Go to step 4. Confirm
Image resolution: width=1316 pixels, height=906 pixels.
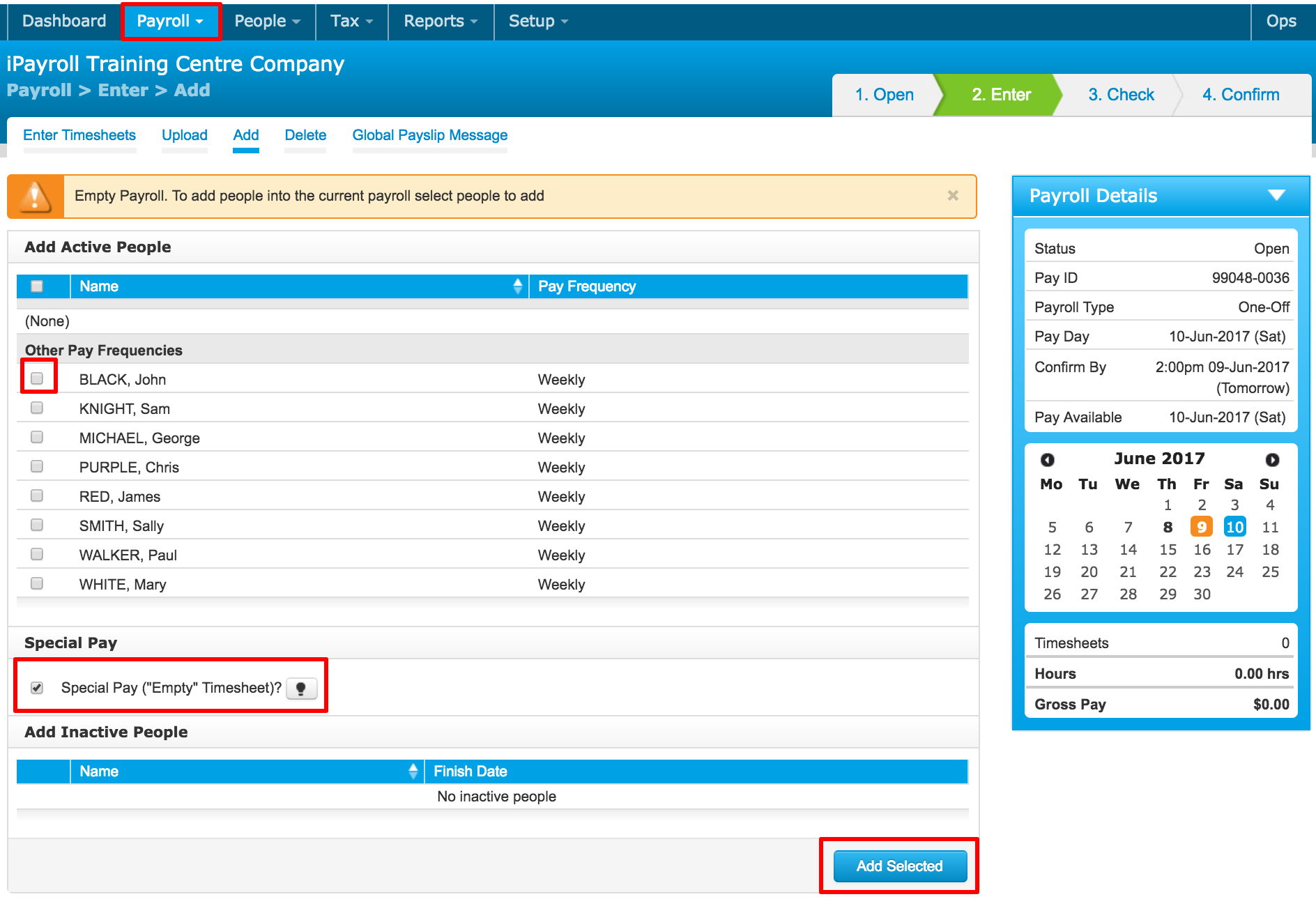click(1241, 95)
